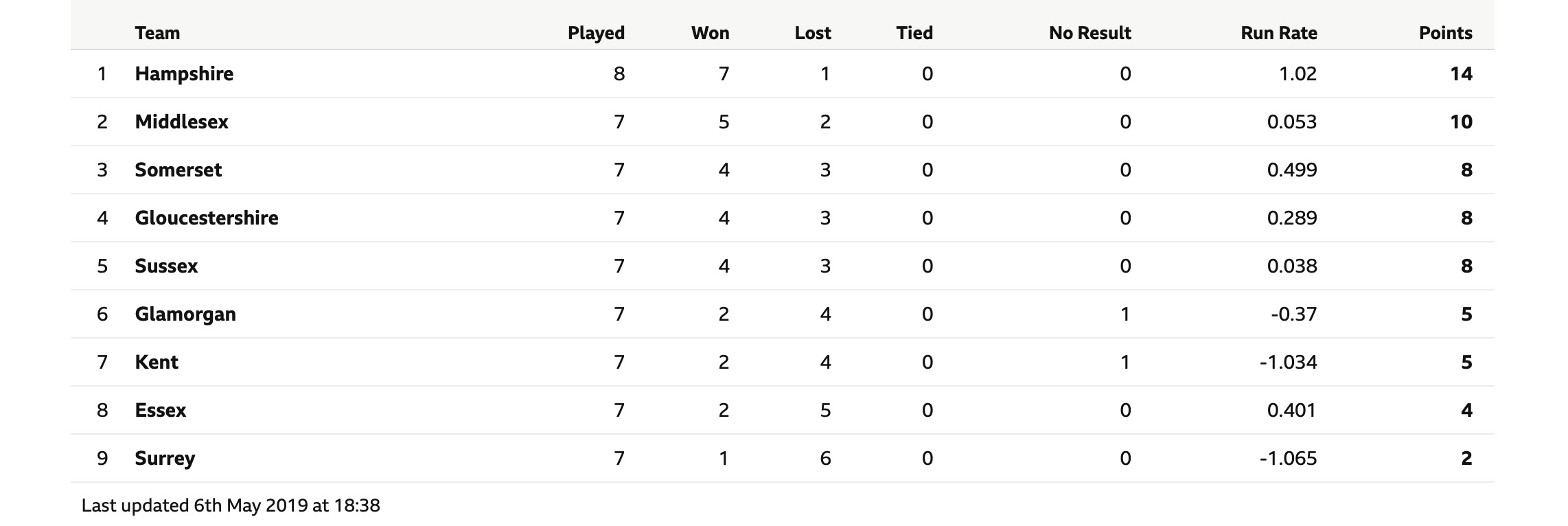Screen dimensions: 1568x526
Task: Click the Lost column header
Action: pyautogui.click(x=813, y=33)
